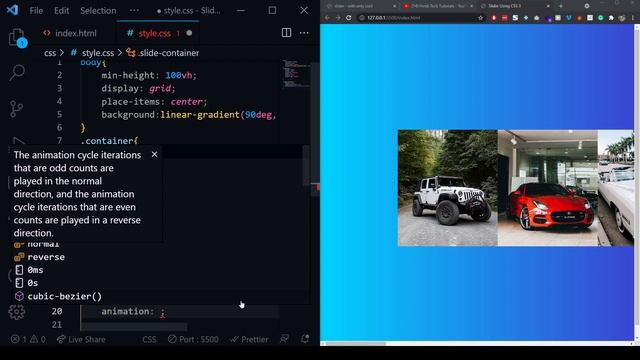Click style.css in breadcrumb path
The height and width of the screenshot is (360, 640).
click(98, 53)
